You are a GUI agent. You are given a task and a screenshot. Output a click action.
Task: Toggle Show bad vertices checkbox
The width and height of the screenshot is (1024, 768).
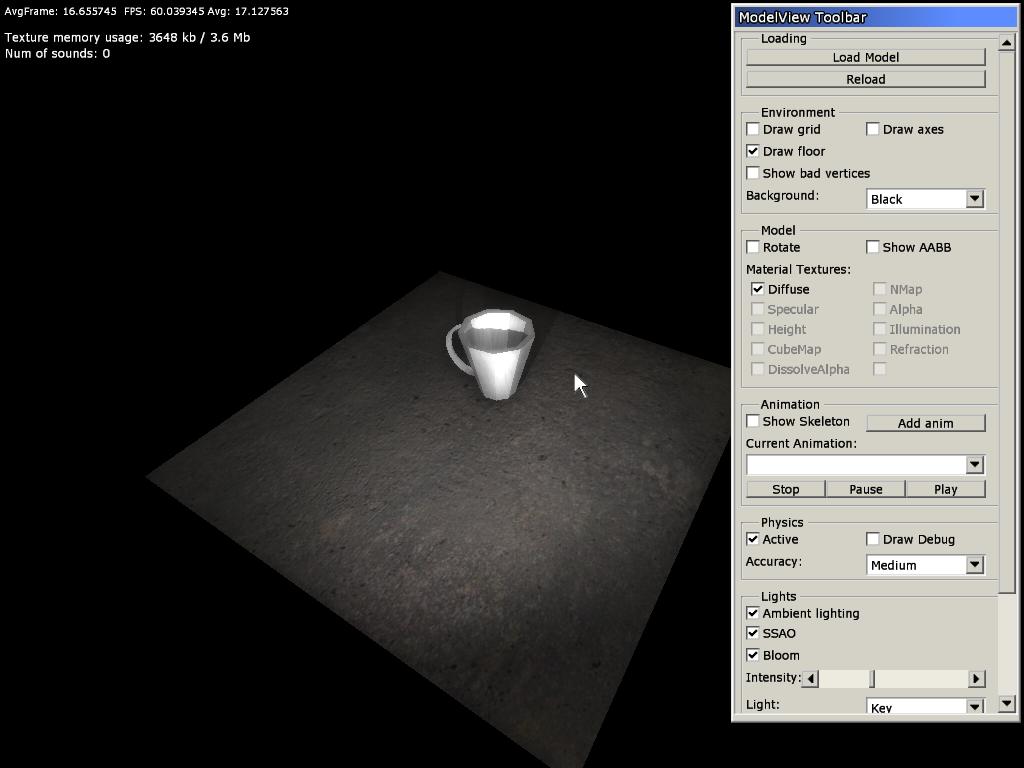click(x=753, y=173)
